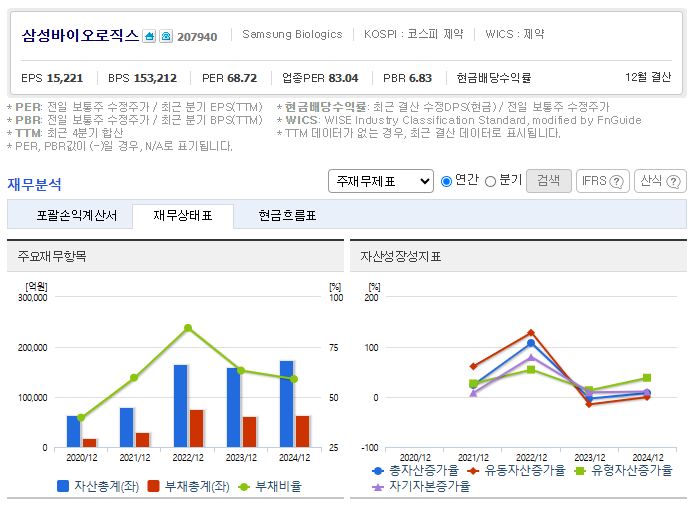Image resolution: width=696 pixels, height=507 pixels.
Task: Click the 2022/12 red 부채총계 bar
Action: [196, 428]
